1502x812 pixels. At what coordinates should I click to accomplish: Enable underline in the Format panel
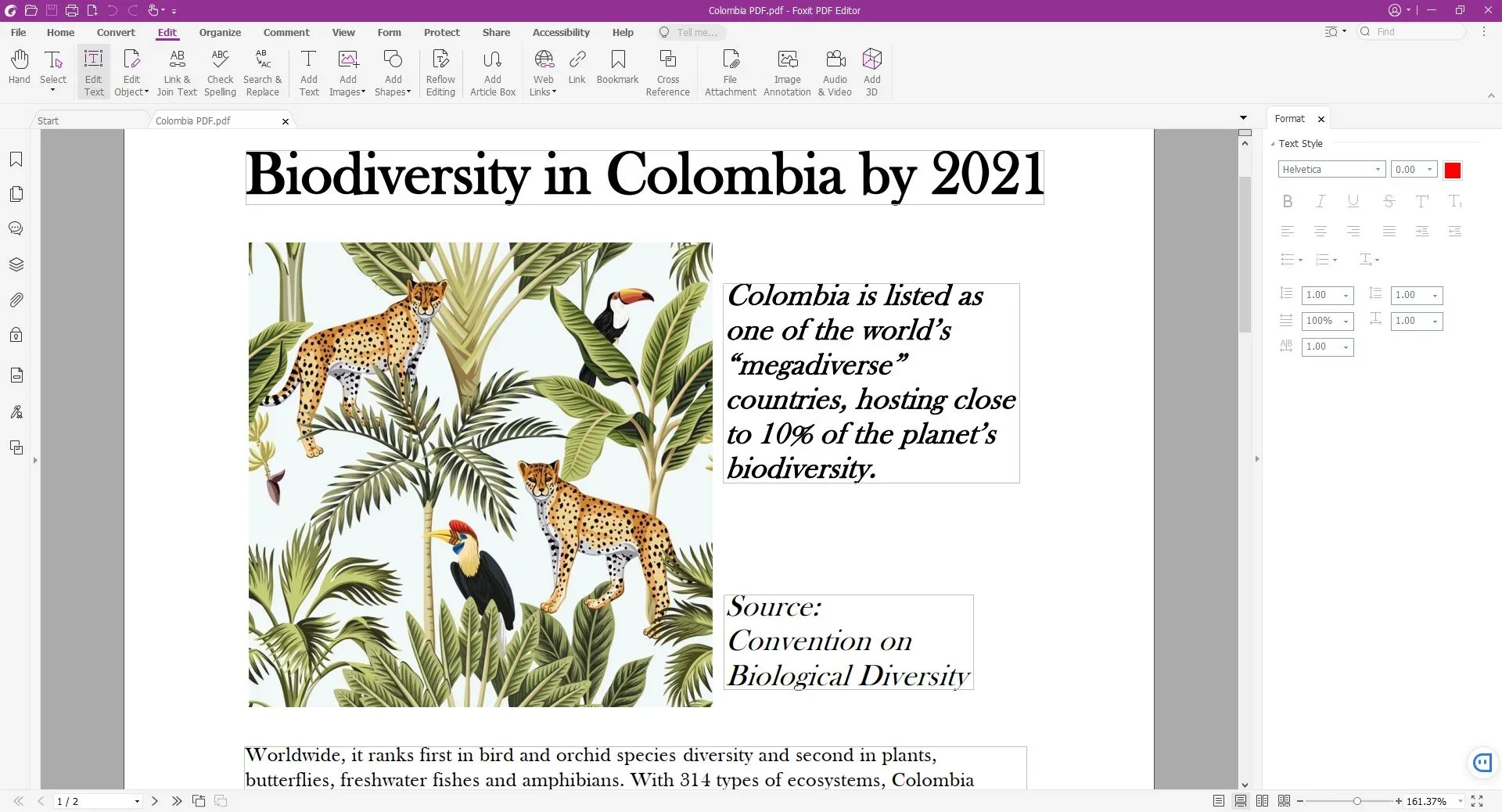[x=1353, y=201]
